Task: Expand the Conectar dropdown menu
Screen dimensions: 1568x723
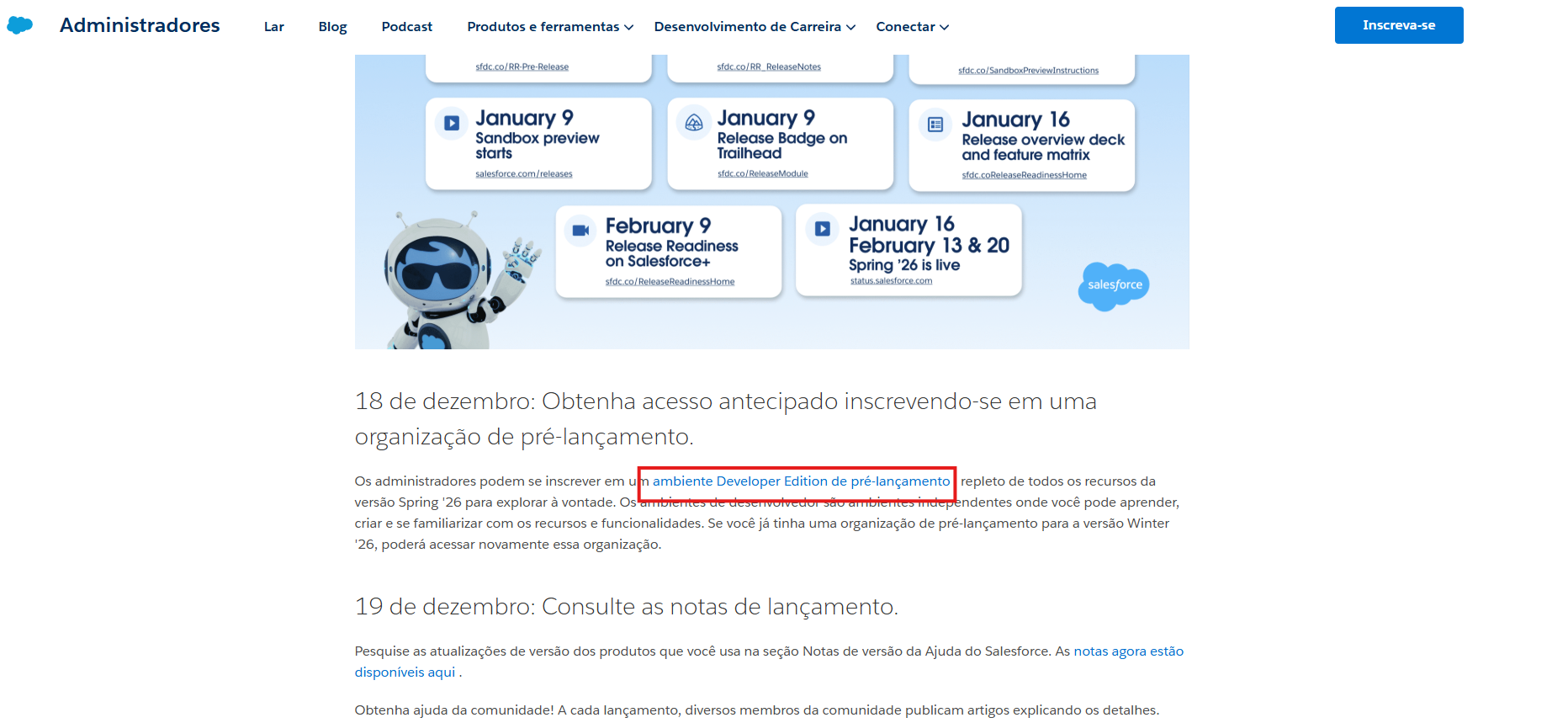Action: 913,27
